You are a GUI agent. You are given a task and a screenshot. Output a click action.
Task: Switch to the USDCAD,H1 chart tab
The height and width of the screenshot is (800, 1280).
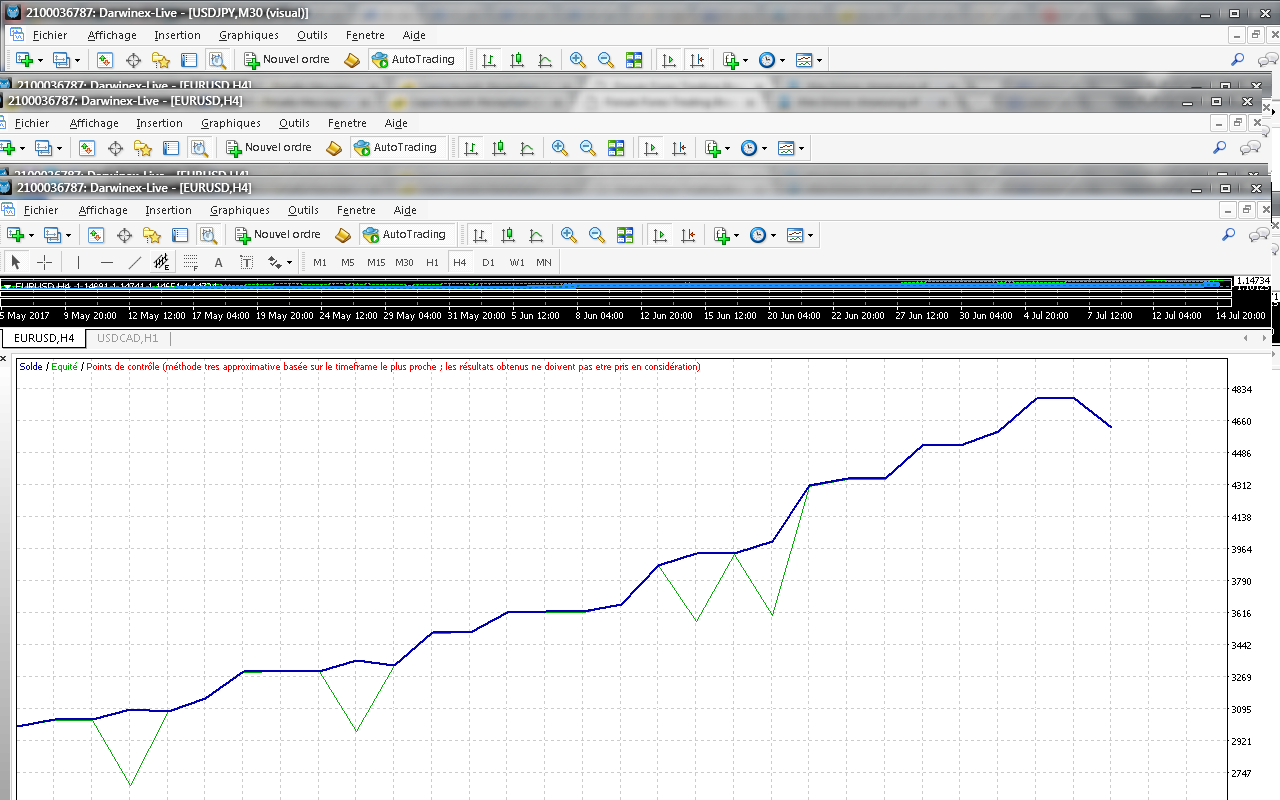pyautogui.click(x=127, y=338)
